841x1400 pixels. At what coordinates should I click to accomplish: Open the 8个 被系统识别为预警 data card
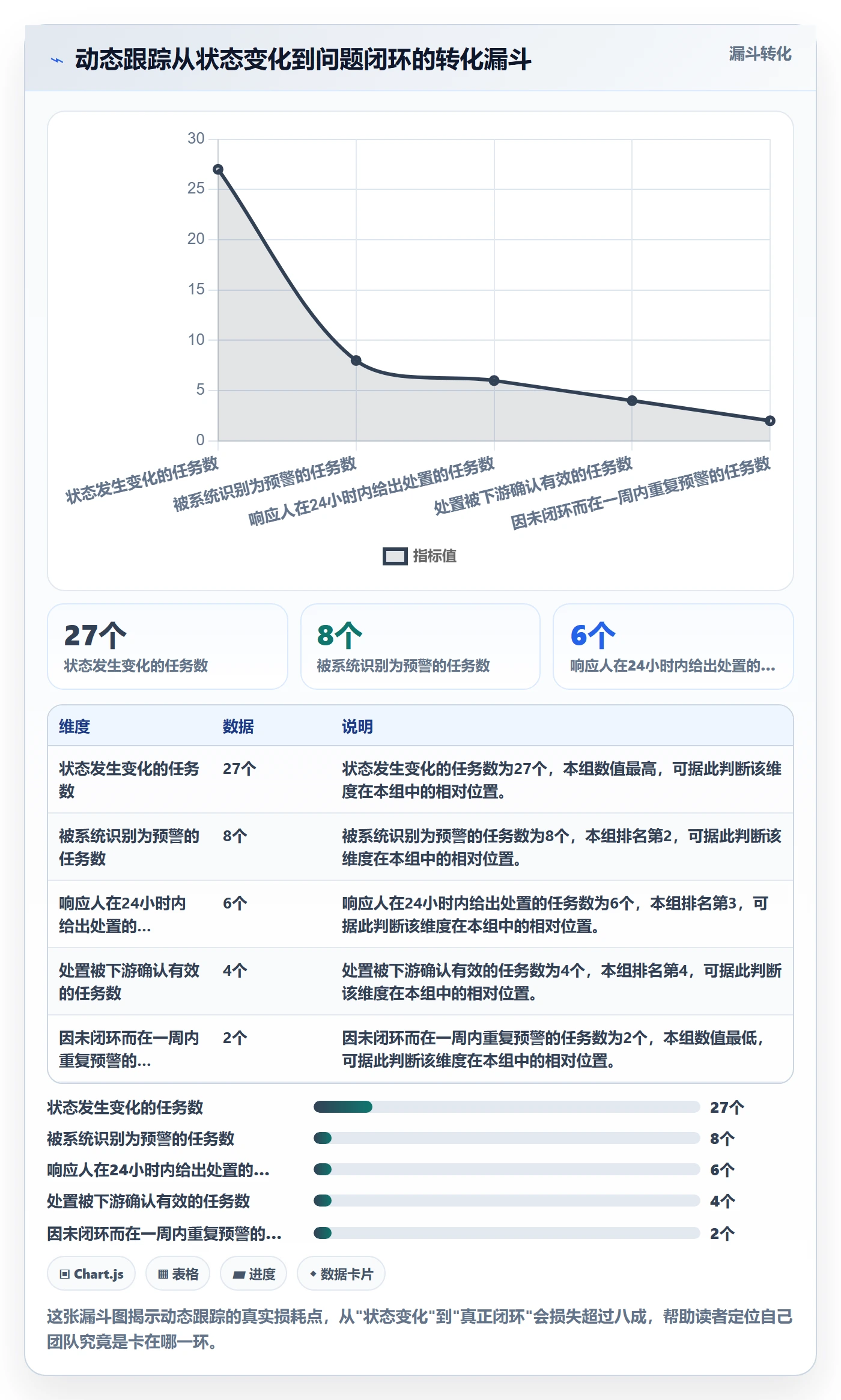click(421, 647)
